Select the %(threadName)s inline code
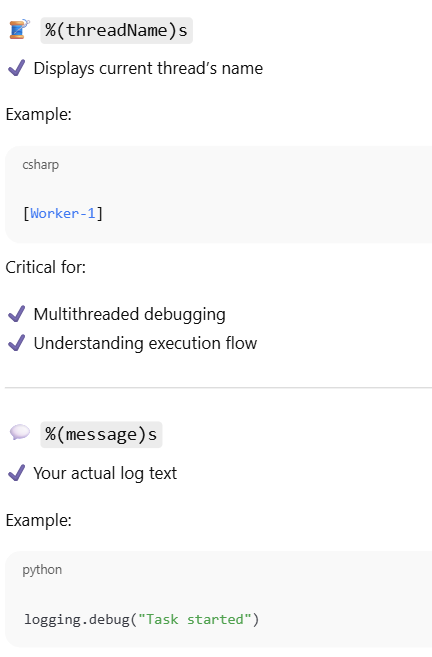The height and width of the screenshot is (657, 432). 116,31
